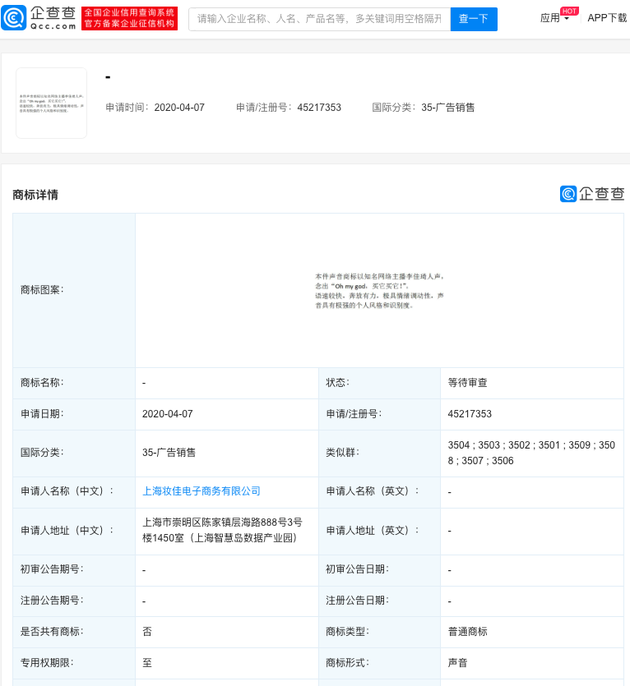Click the trademark image in the 商标图案 row
This screenshot has height=686, width=630.
pos(379,290)
